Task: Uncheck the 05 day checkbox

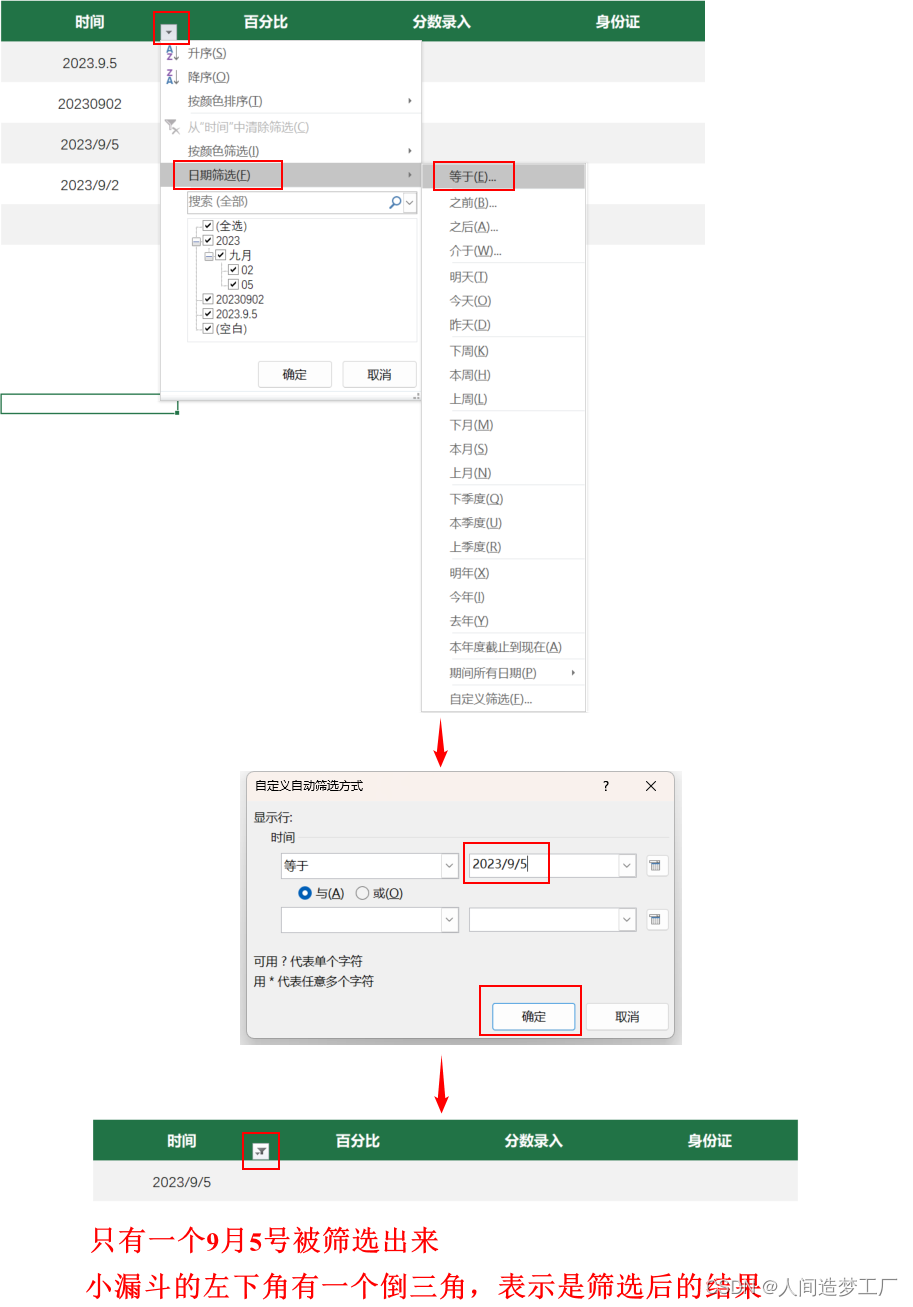Action: (233, 285)
